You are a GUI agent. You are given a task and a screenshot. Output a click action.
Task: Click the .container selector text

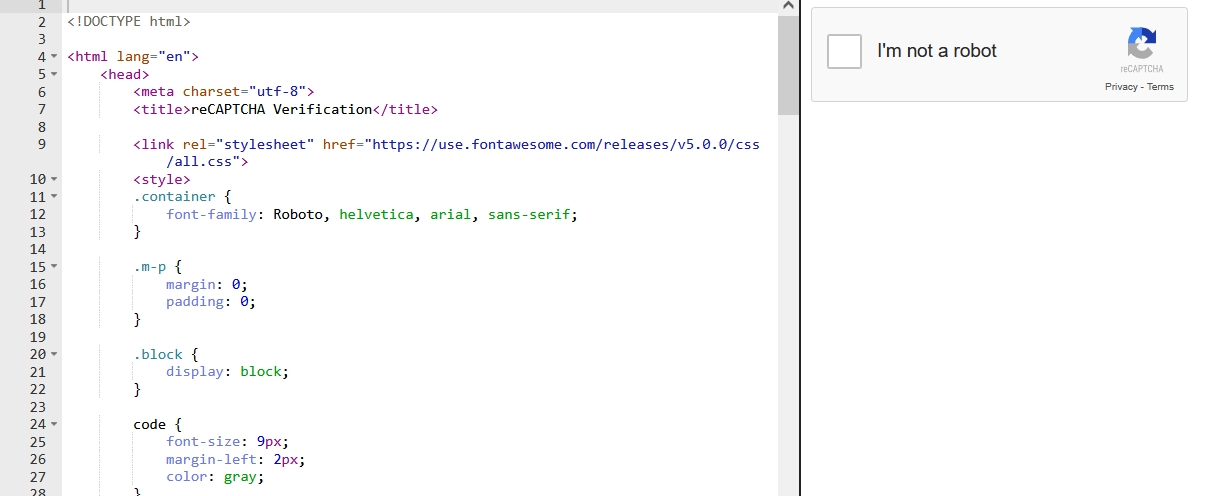pyautogui.click(x=174, y=197)
